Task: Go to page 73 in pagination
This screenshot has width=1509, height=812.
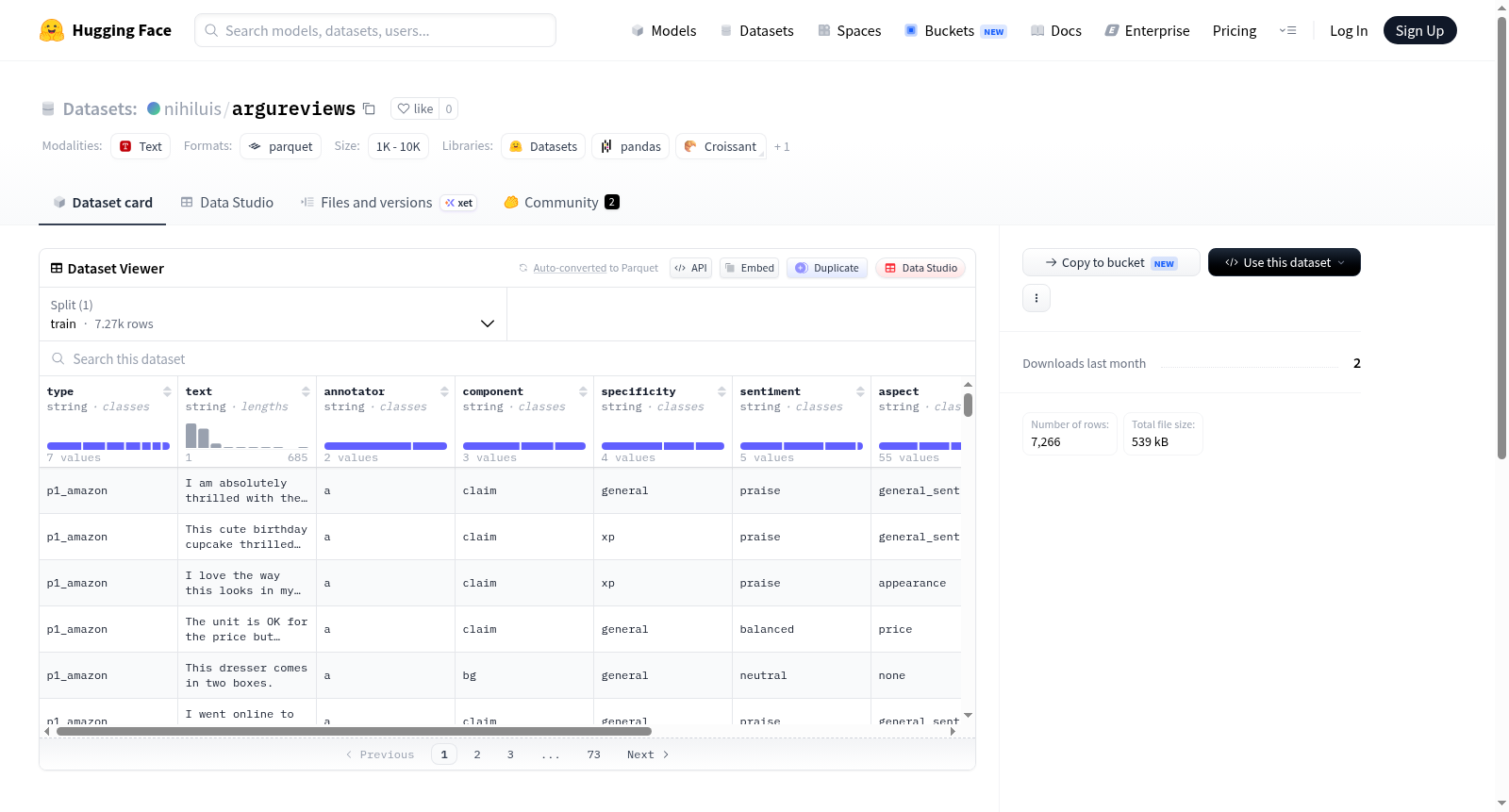Action: pos(593,754)
